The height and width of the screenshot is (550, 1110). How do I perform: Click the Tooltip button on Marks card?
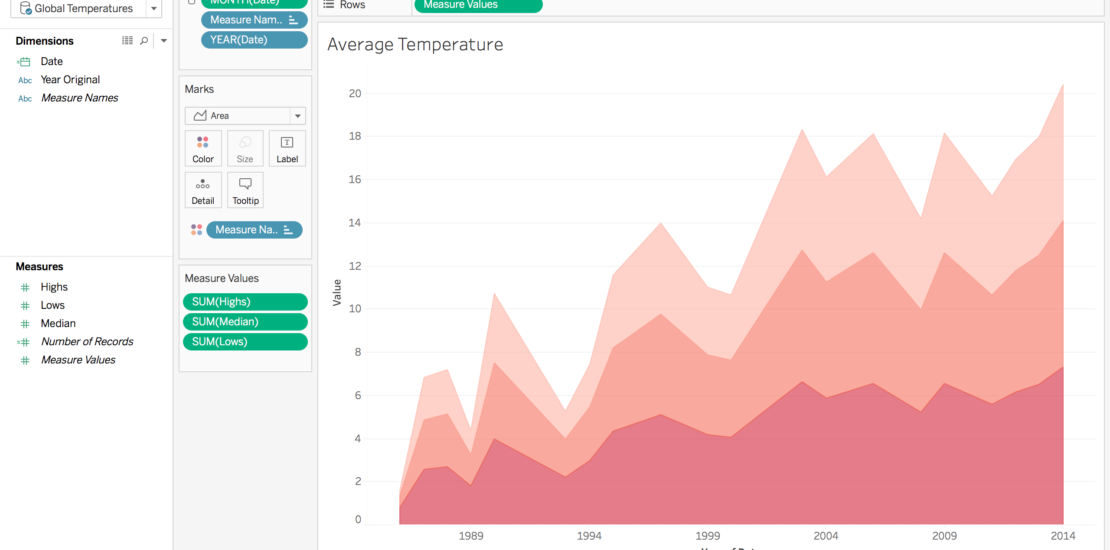point(245,190)
